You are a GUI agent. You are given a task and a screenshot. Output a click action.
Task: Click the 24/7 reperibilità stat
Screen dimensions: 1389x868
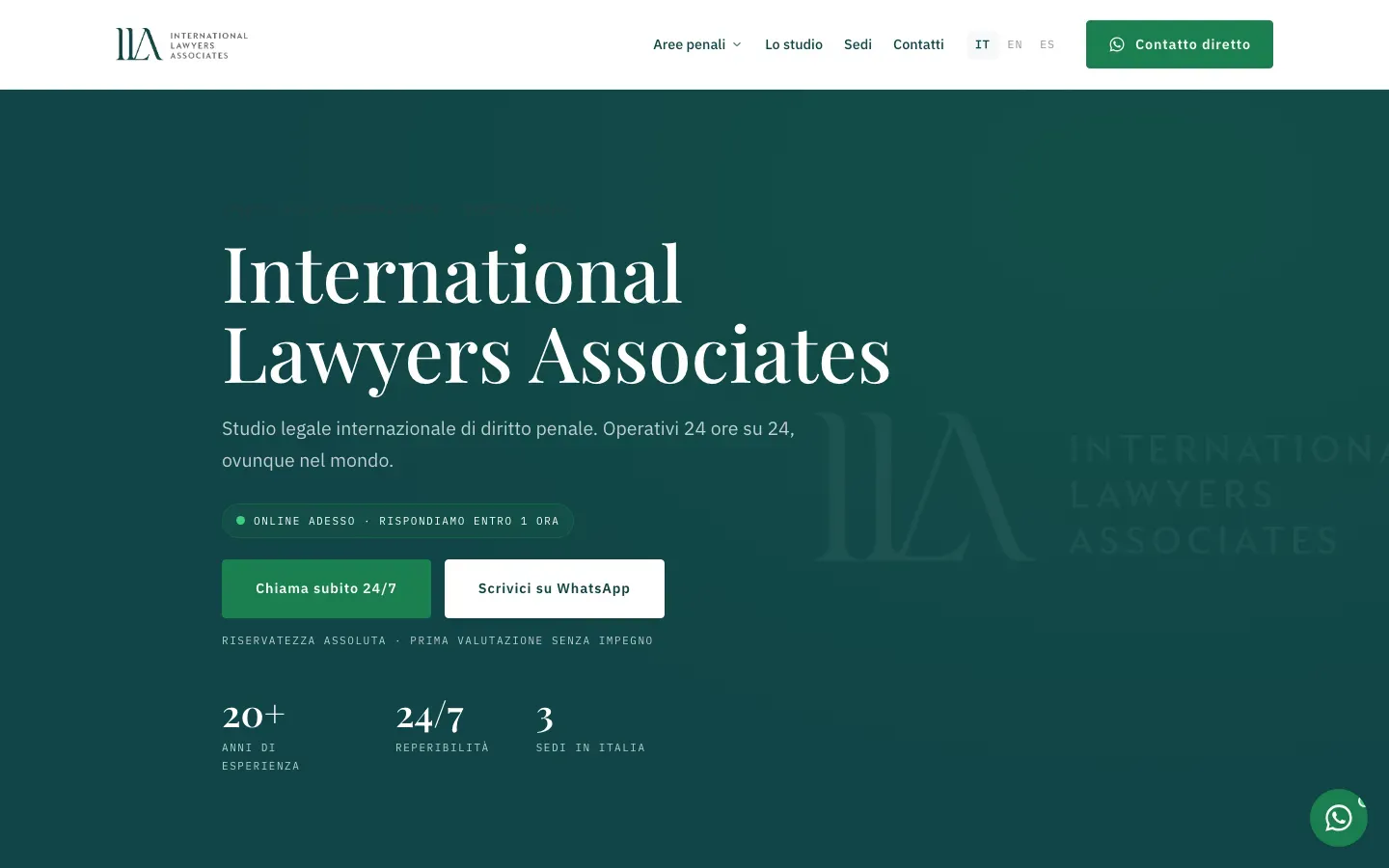click(442, 727)
